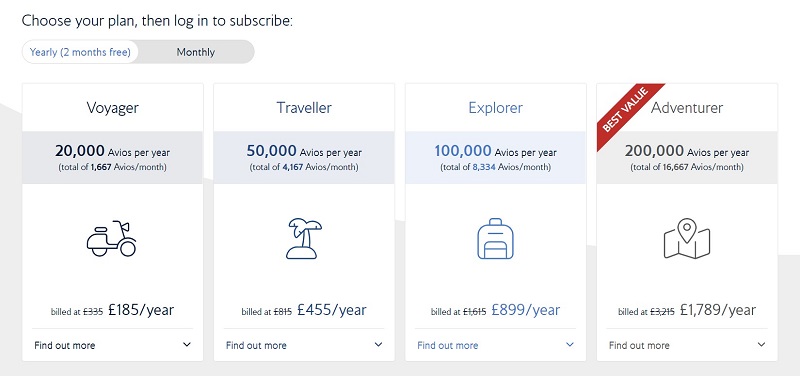Open Find out more under Explorer
800x376 pixels.
pyautogui.click(x=447, y=345)
